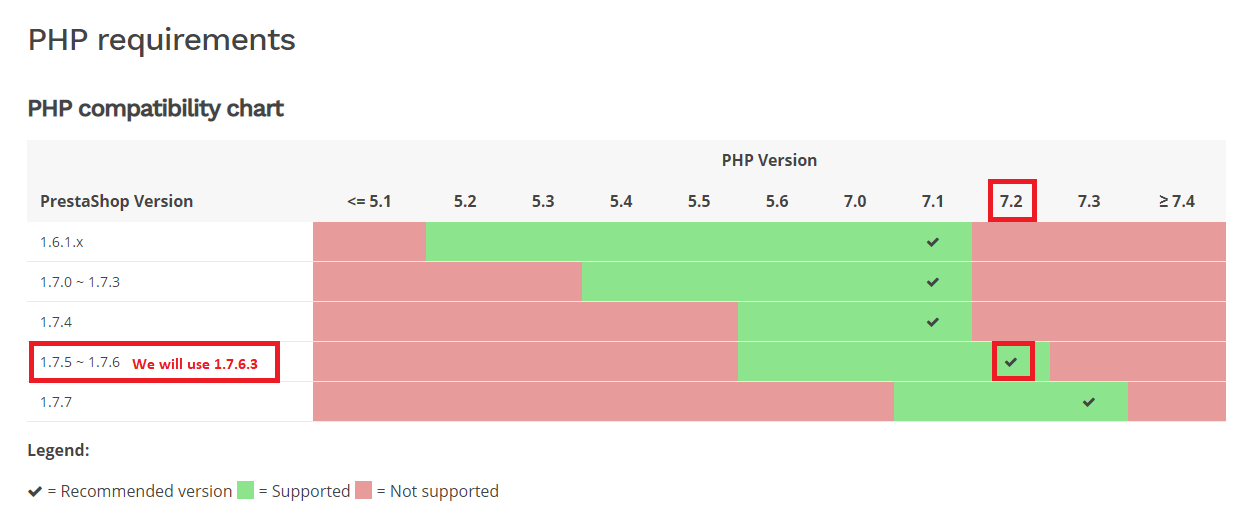Click the 5.6 PHP version column header
This screenshot has width=1260, height=518.
(x=777, y=201)
